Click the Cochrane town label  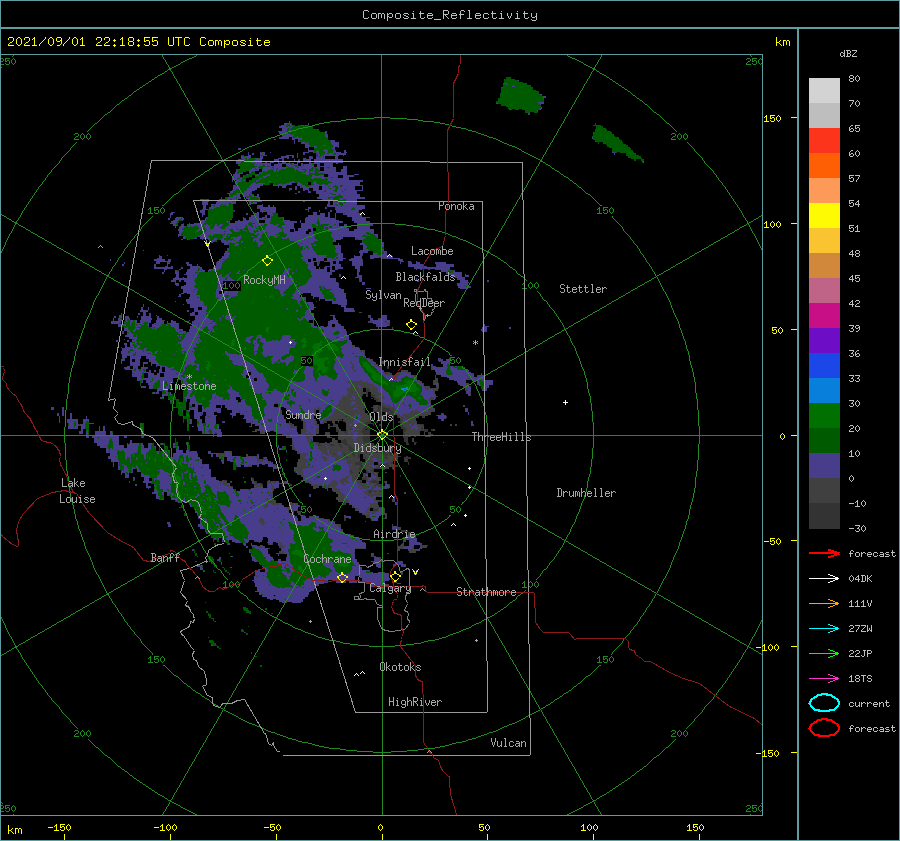point(327,559)
